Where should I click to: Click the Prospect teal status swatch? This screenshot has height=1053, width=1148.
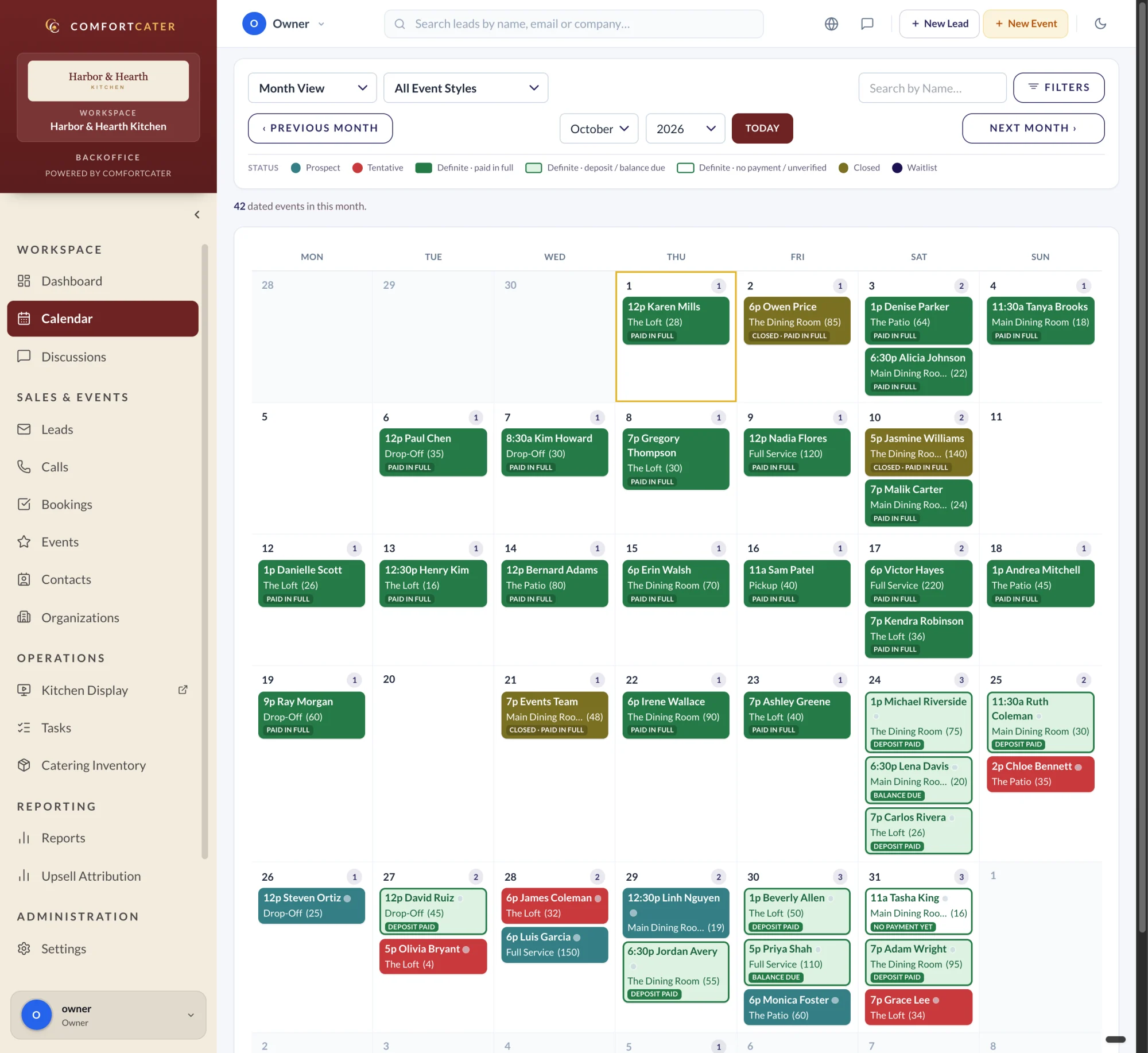pos(296,168)
